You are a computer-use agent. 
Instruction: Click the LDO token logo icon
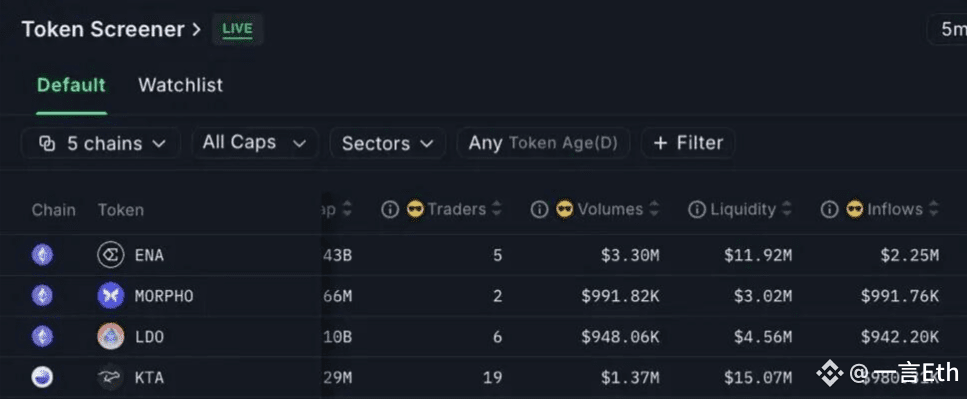coord(110,336)
